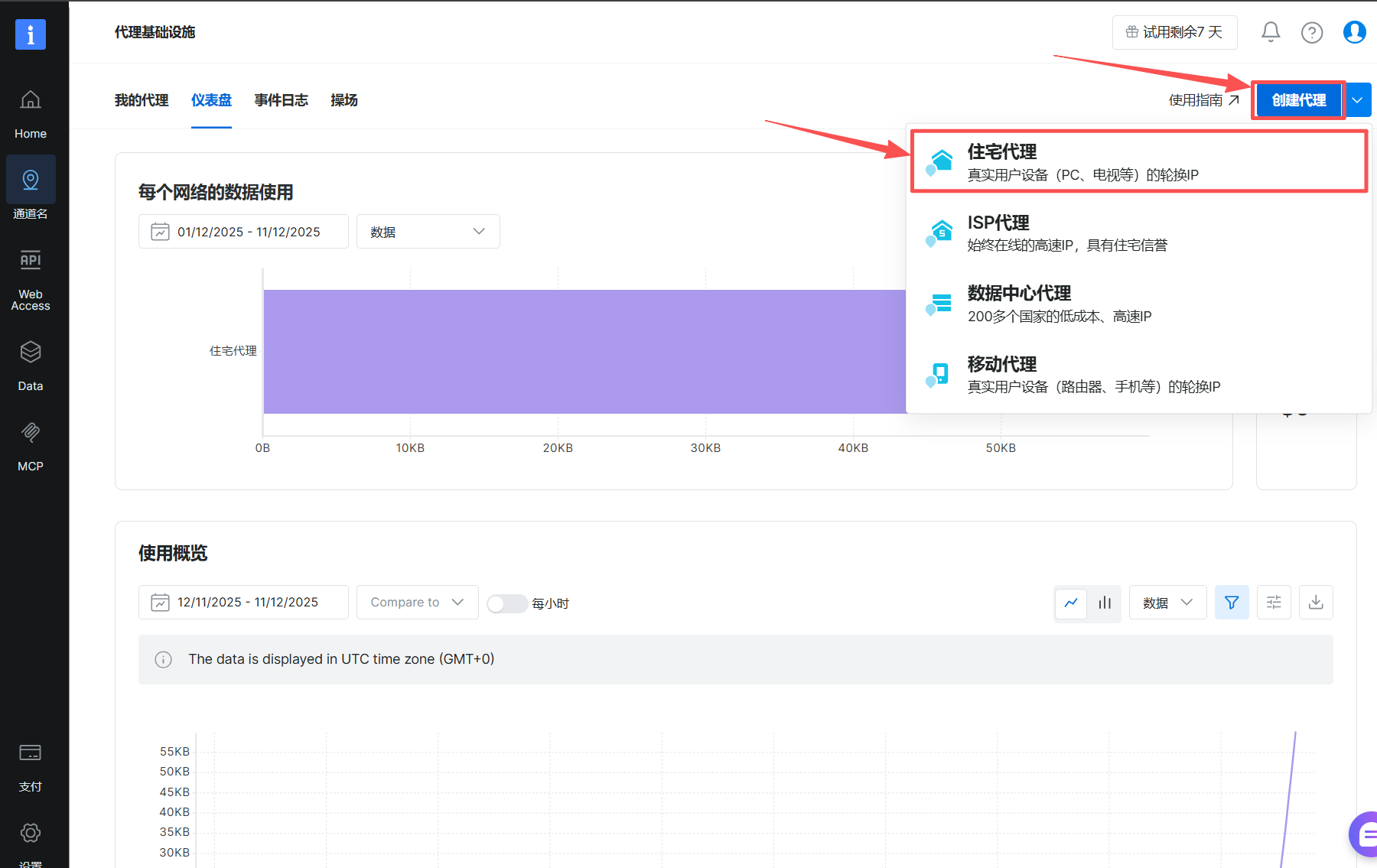The width and height of the screenshot is (1377, 868).
Task: Go to Home in sidebar
Action: coord(31,113)
